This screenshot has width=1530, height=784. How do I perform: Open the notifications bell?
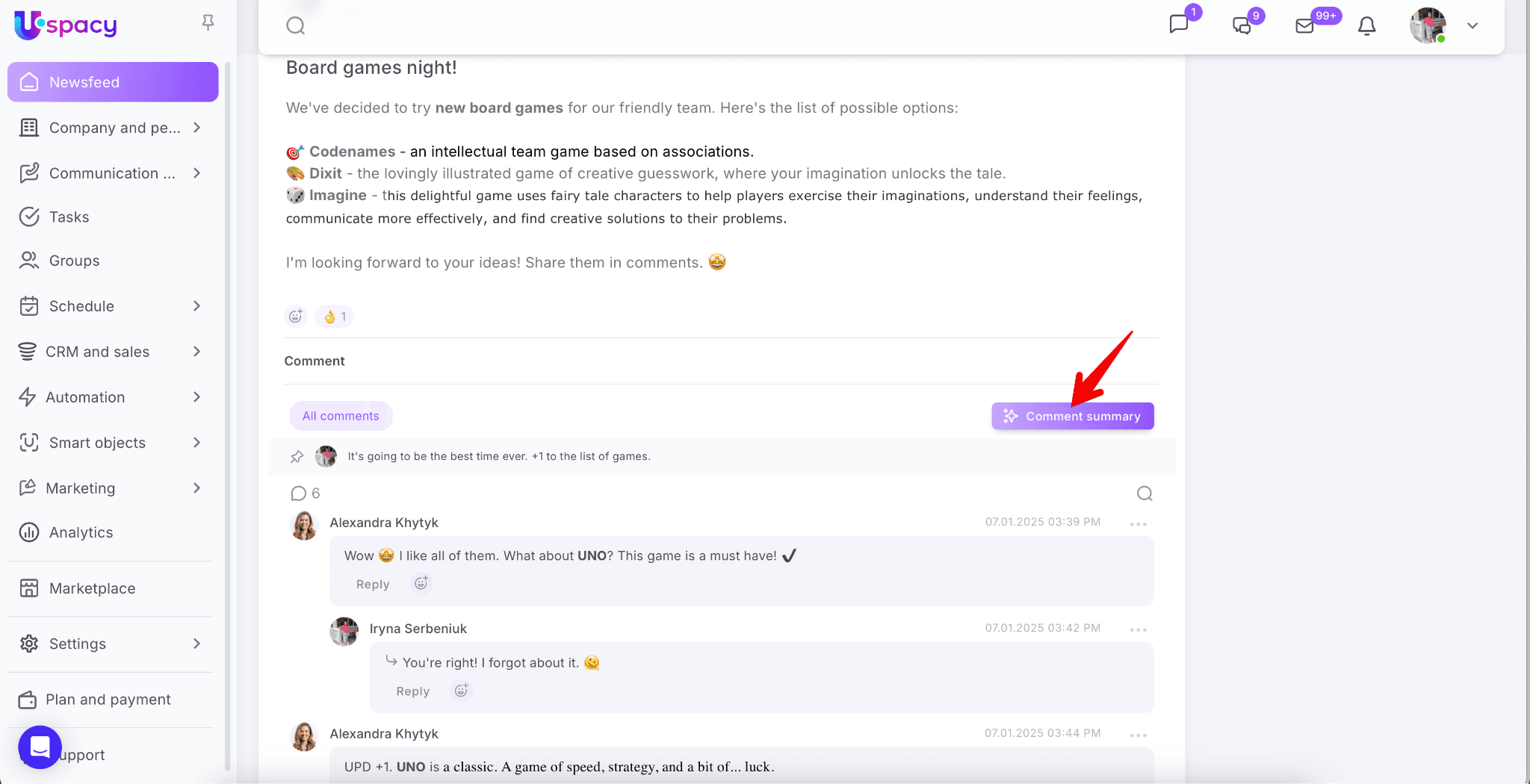(x=1366, y=26)
